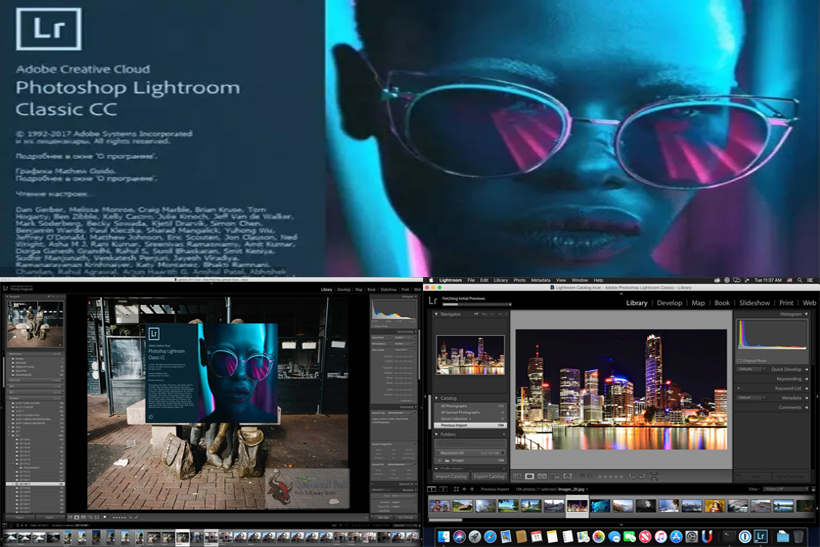
Task: Select Previous Import in Catalog panel
Action: pos(471,425)
